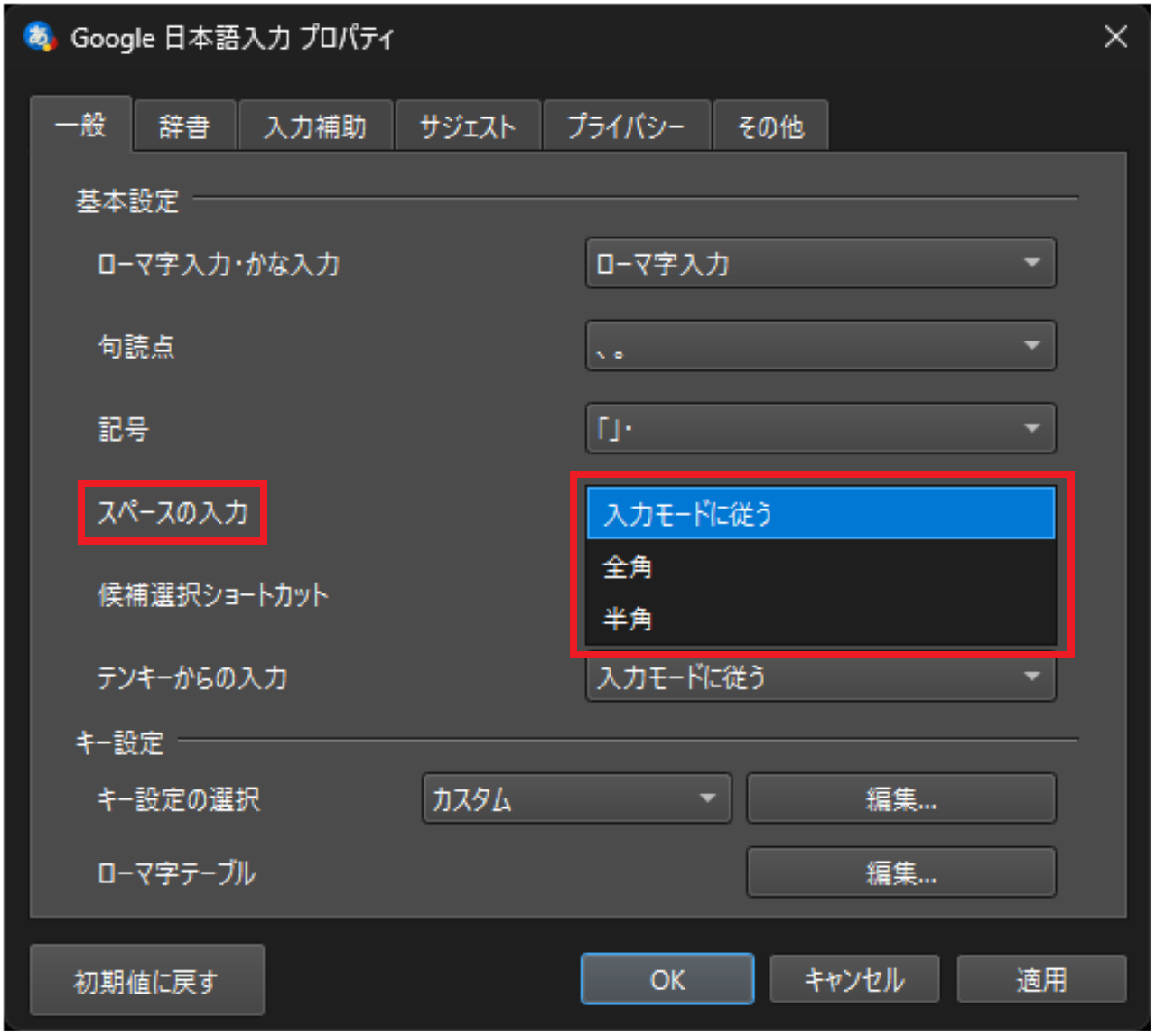The height and width of the screenshot is (1036, 1156).
Task: Open the ローマ字テーブル 編集 dialog
Action: coord(900,872)
